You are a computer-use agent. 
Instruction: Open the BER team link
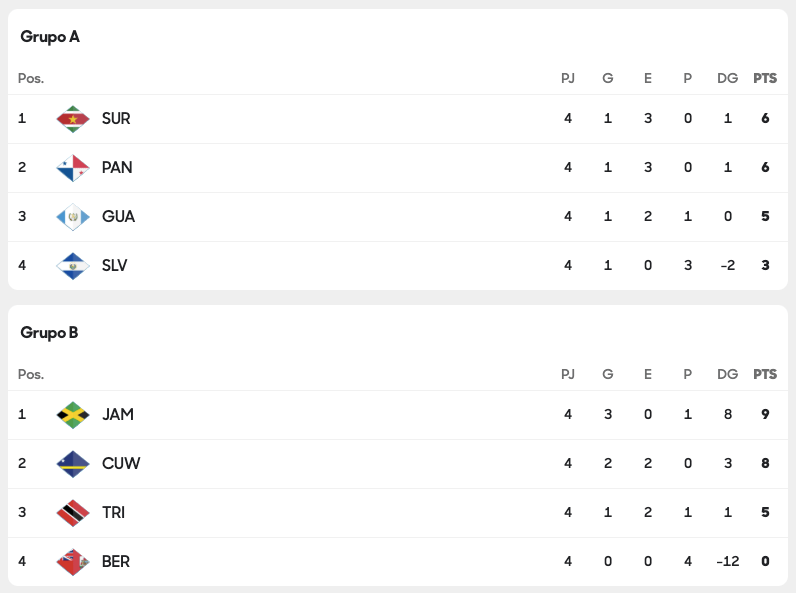pos(116,561)
